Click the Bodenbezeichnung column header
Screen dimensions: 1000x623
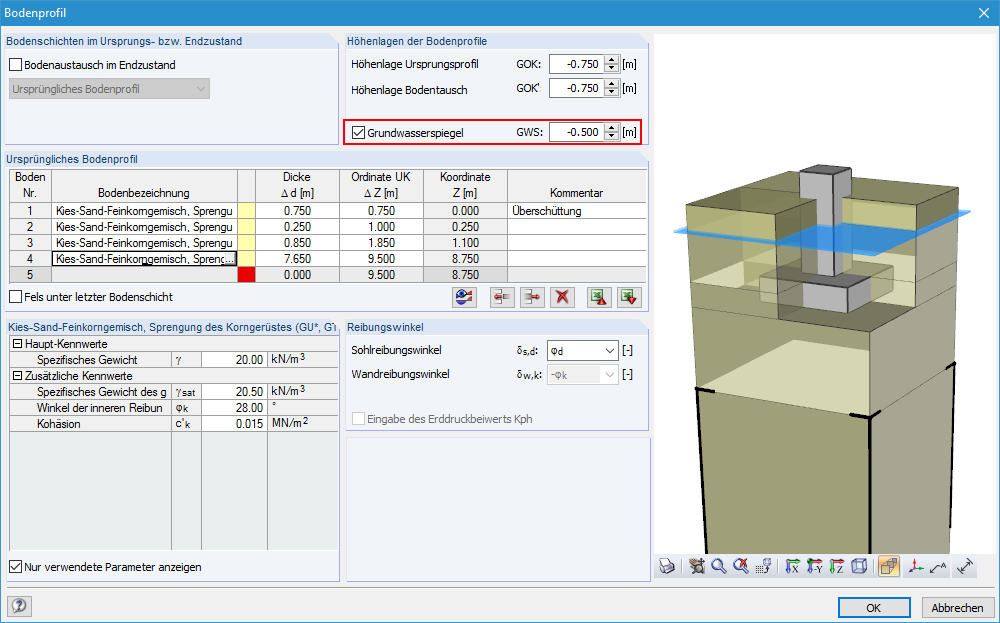(x=144, y=186)
